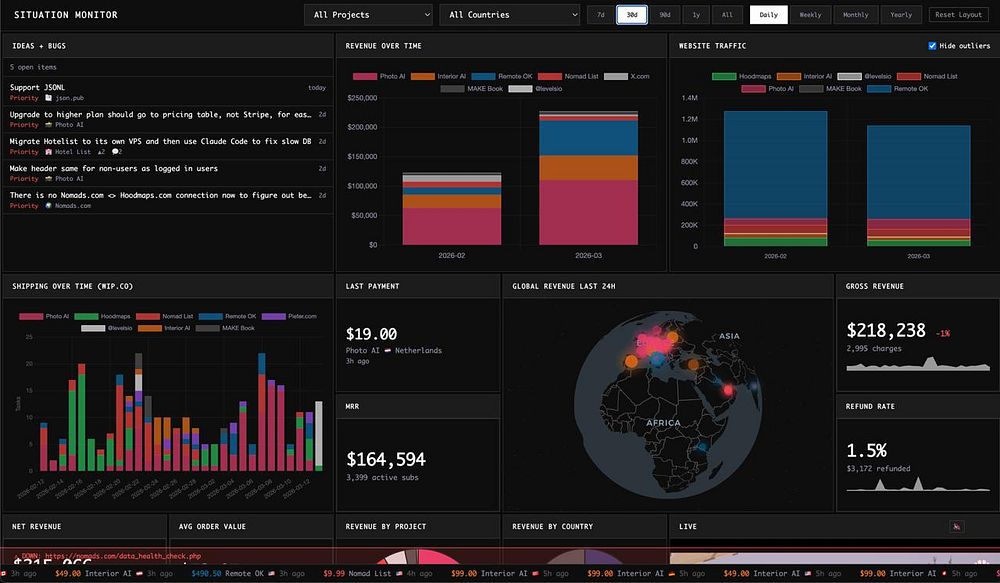The width and height of the screenshot is (1000, 583).
Task: Uncheck the Hide outliers checkbox
Action: point(932,46)
